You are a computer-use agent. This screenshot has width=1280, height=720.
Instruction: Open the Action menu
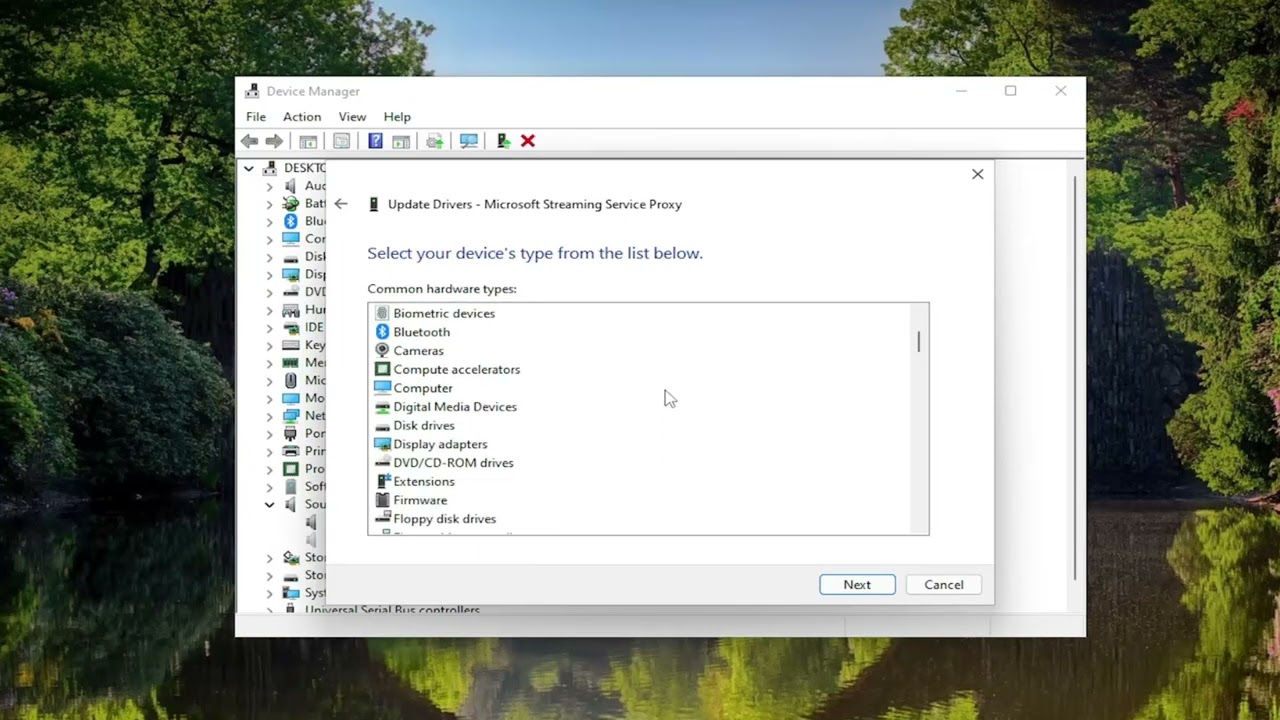(x=302, y=117)
